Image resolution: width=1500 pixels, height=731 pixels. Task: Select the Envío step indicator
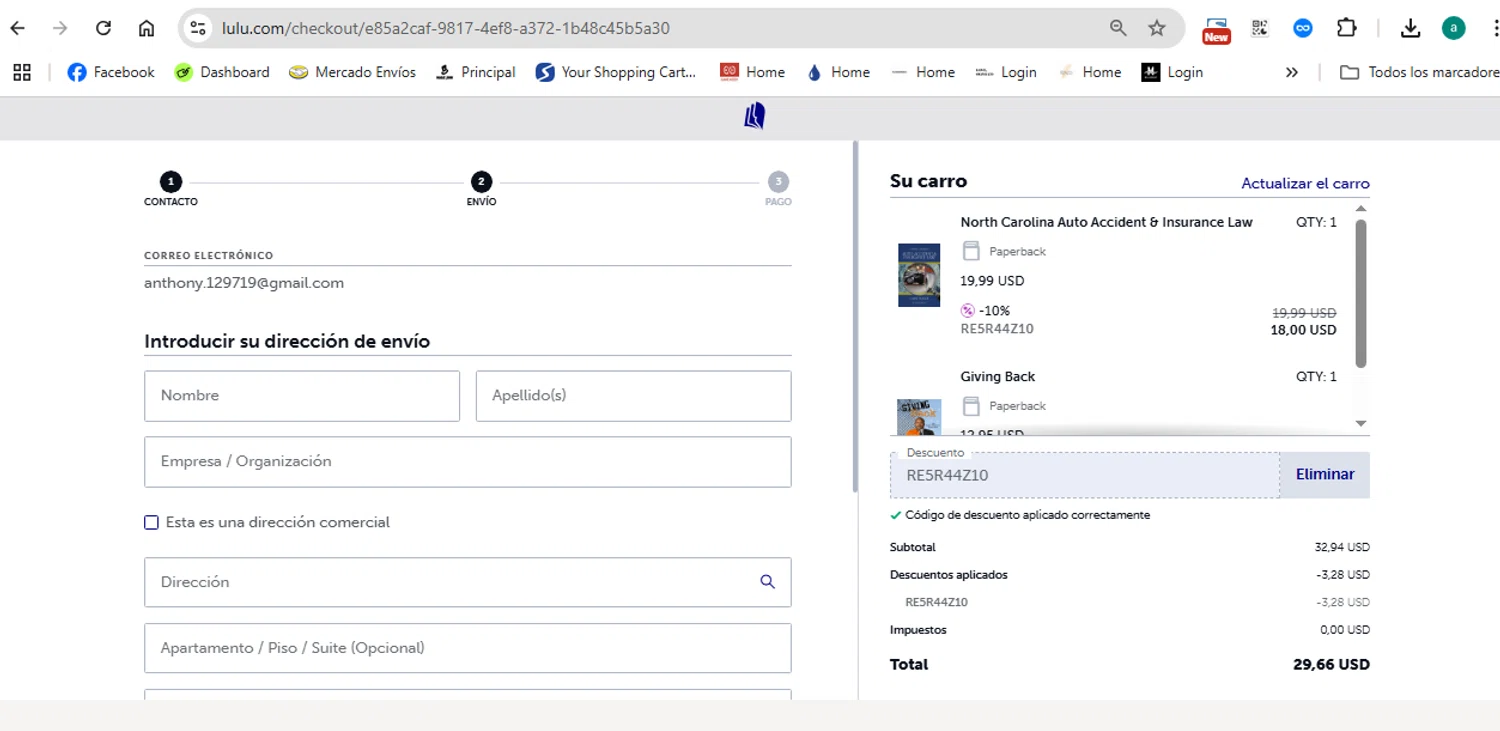481,182
